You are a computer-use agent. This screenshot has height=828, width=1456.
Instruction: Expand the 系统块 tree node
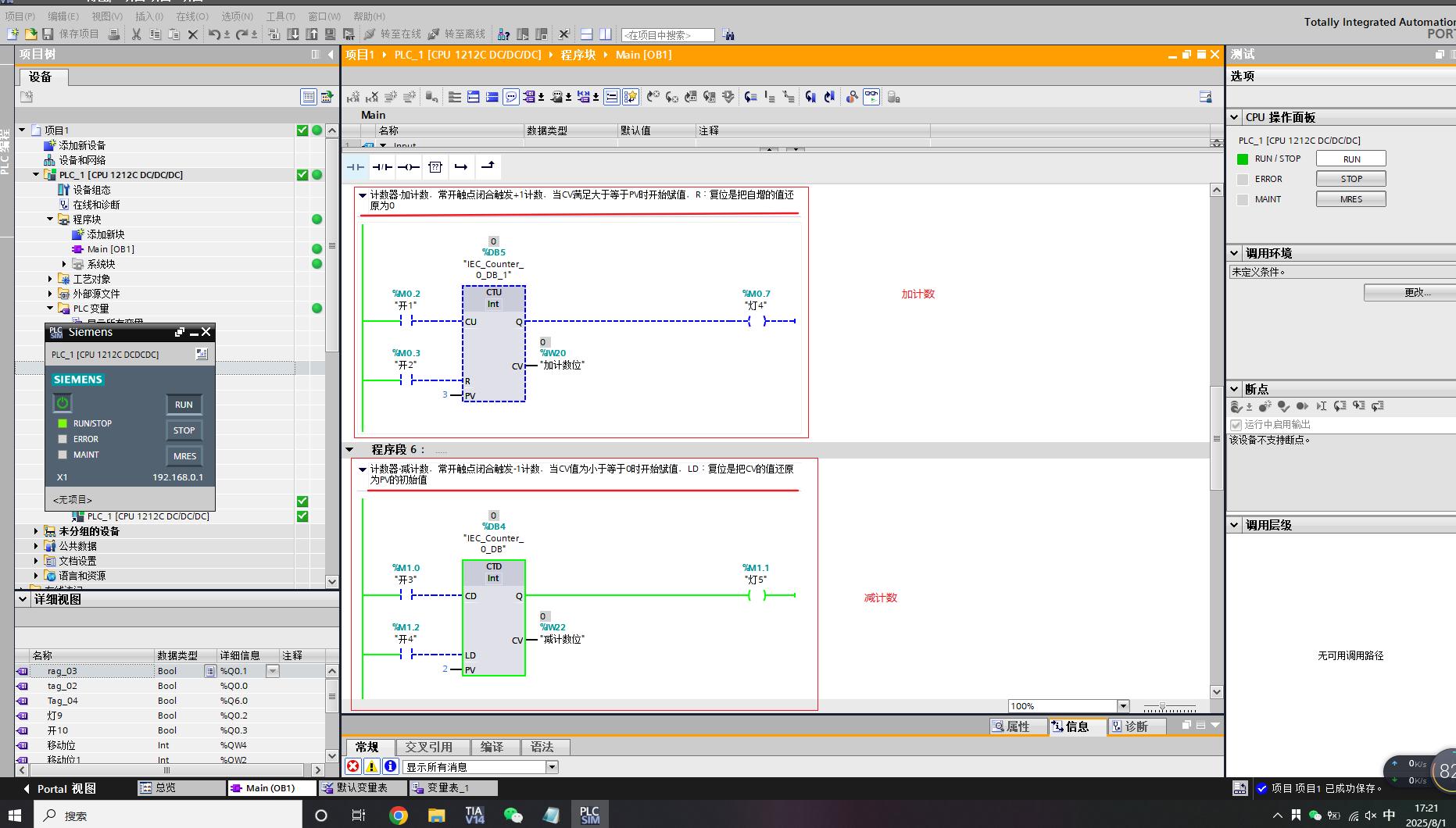[65, 264]
